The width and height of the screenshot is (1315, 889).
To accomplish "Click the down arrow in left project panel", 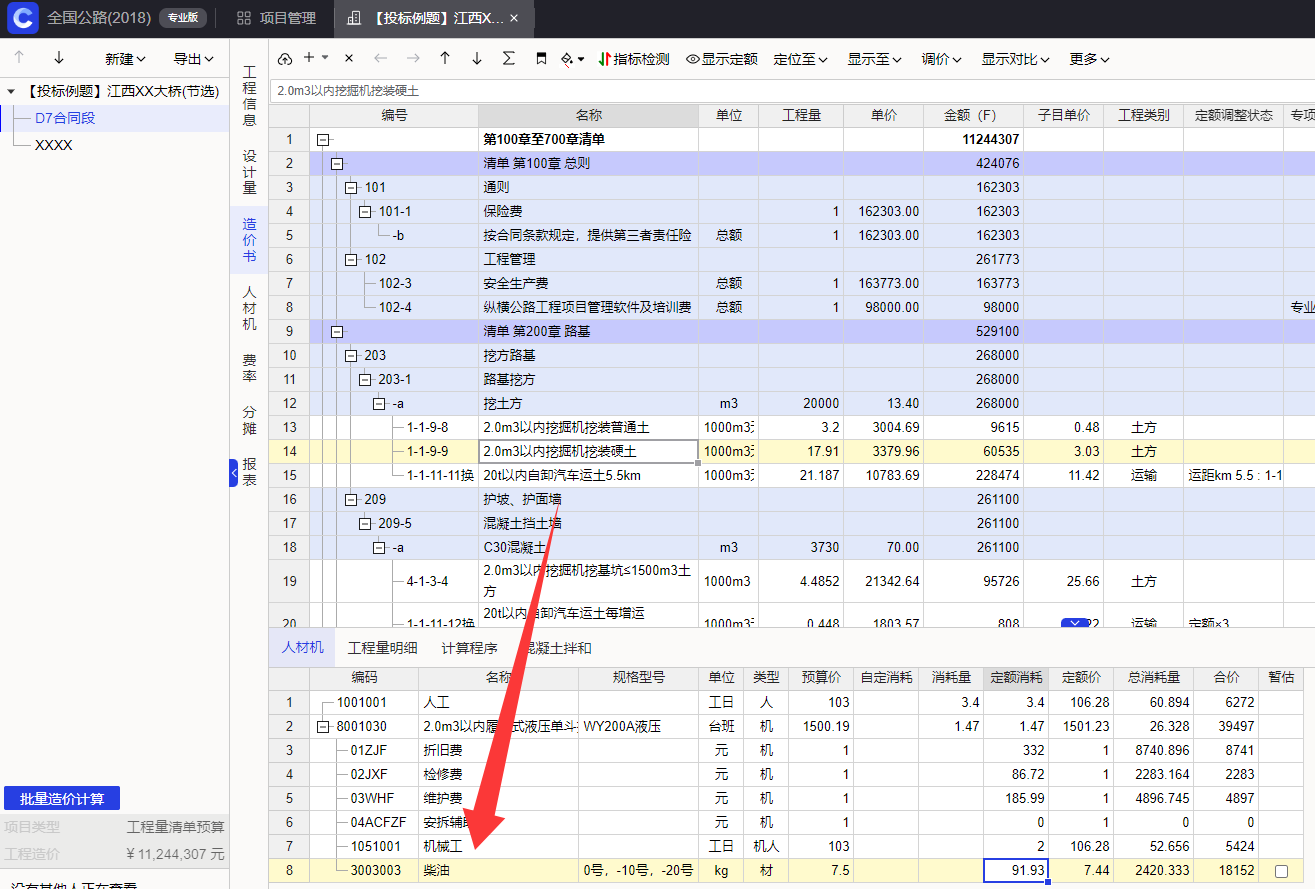I will pos(59,59).
